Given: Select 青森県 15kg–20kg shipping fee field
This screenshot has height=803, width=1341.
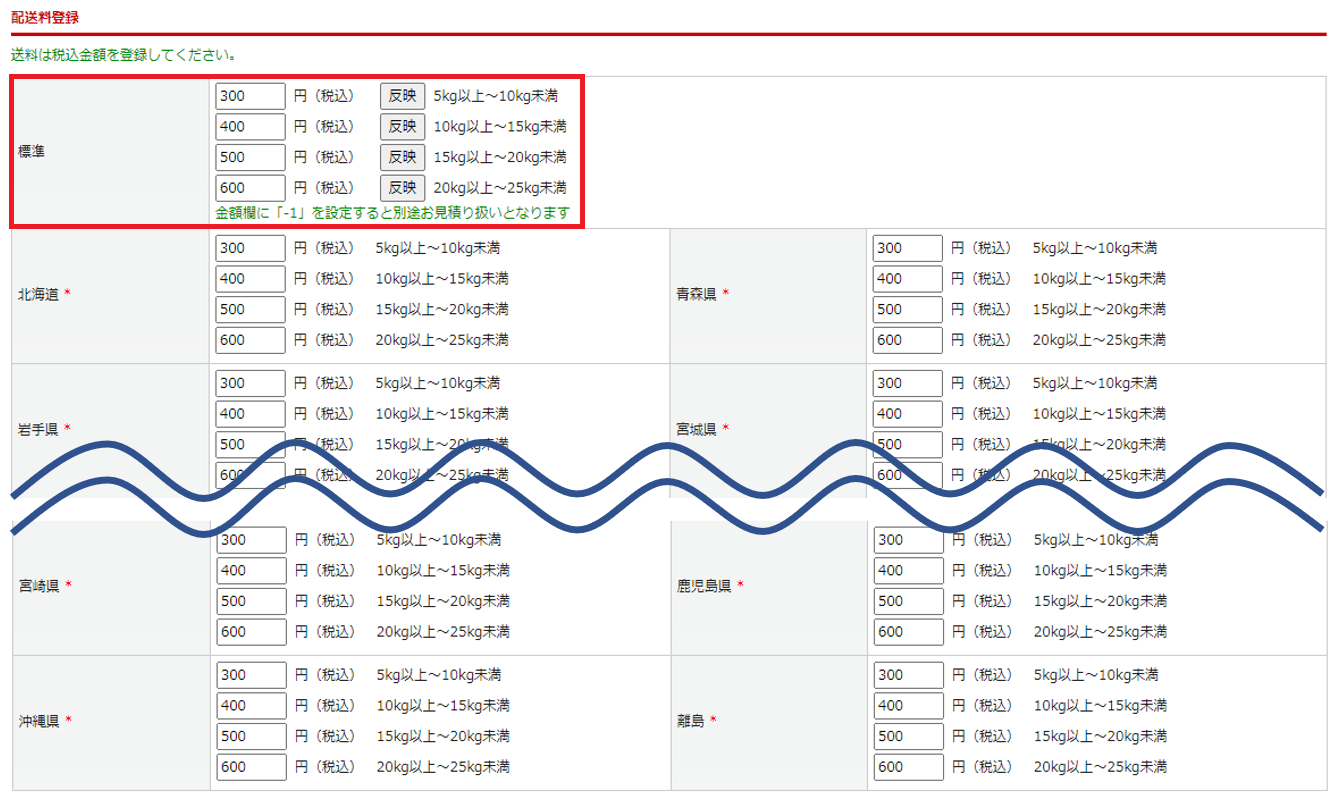Looking at the screenshot, I should point(907,309).
